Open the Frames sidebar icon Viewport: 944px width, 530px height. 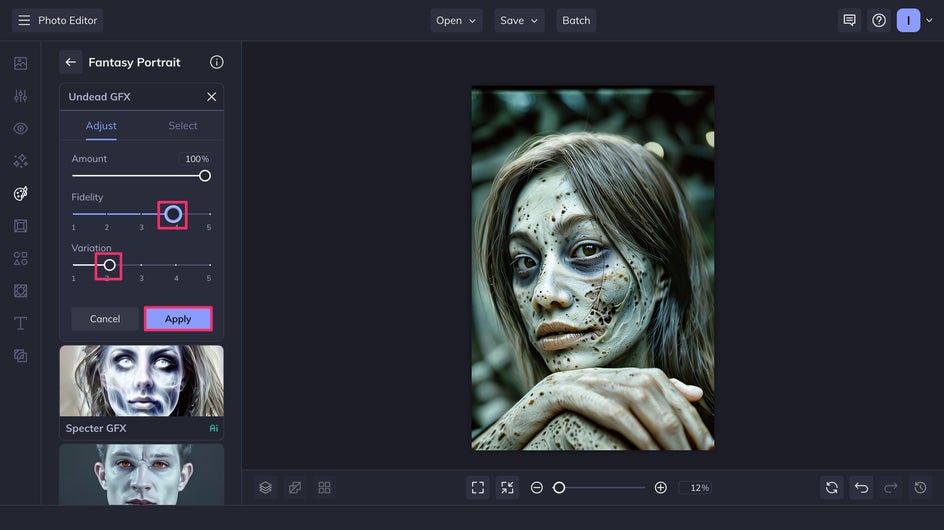(20, 226)
